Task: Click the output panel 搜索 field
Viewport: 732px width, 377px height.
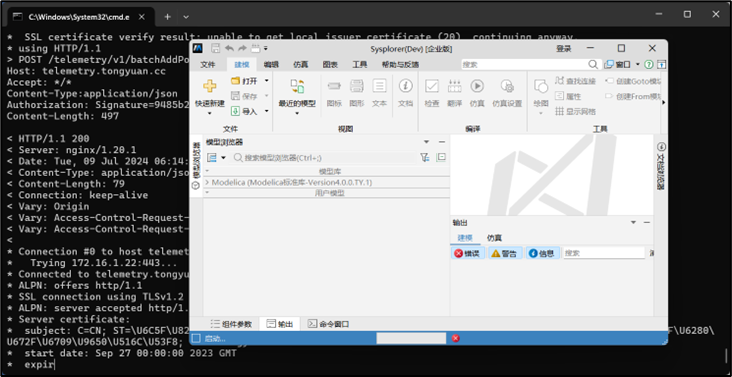Action: (604, 253)
